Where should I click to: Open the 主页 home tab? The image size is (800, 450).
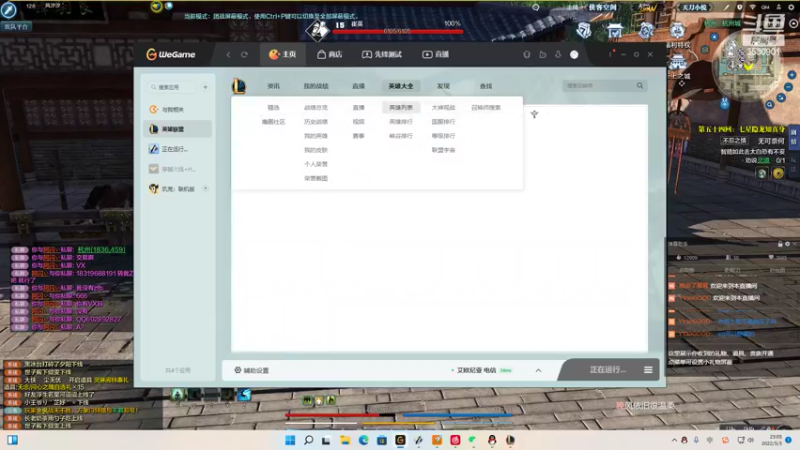[283, 54]
